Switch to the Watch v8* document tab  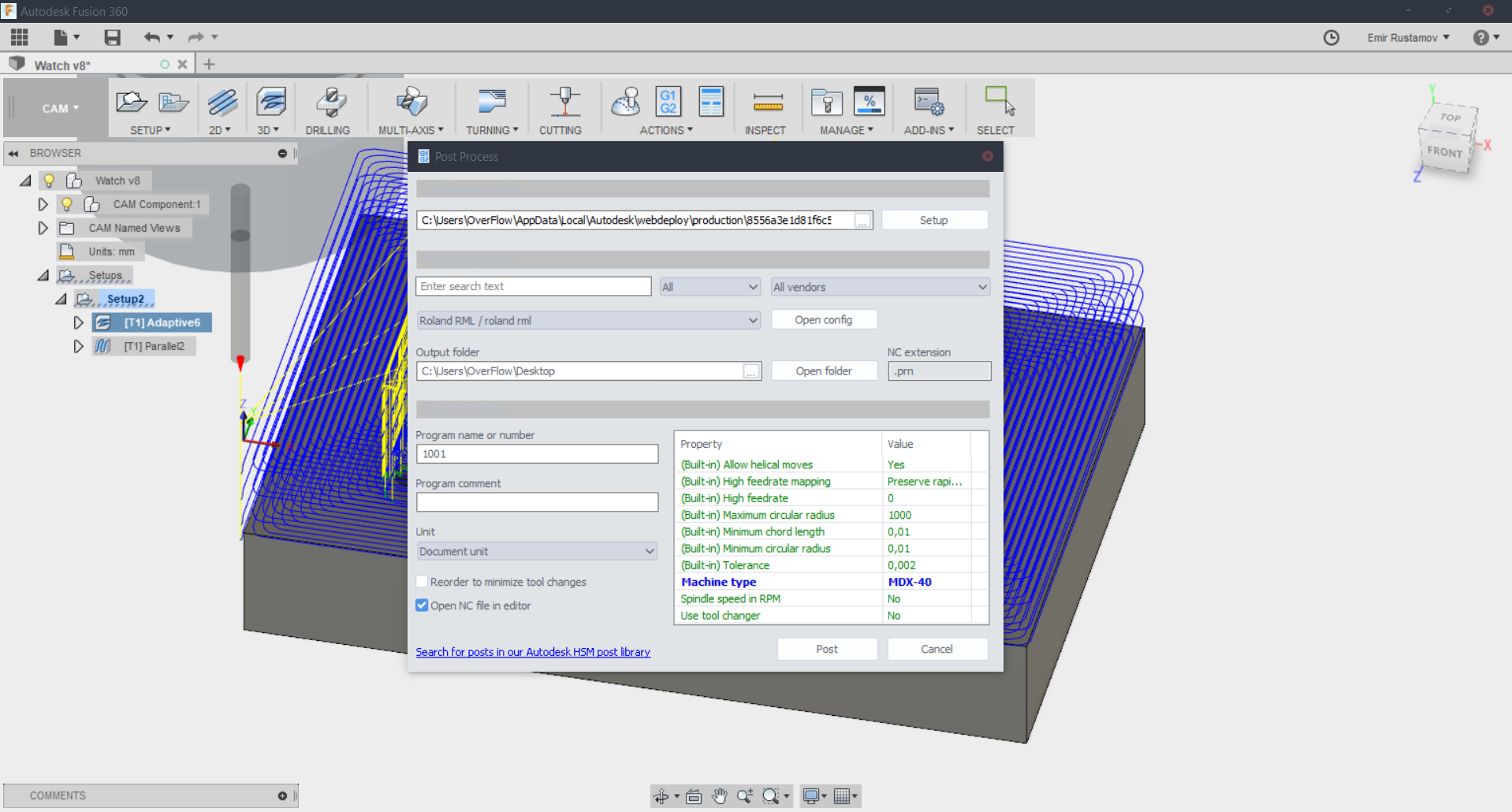pos(62,65)
